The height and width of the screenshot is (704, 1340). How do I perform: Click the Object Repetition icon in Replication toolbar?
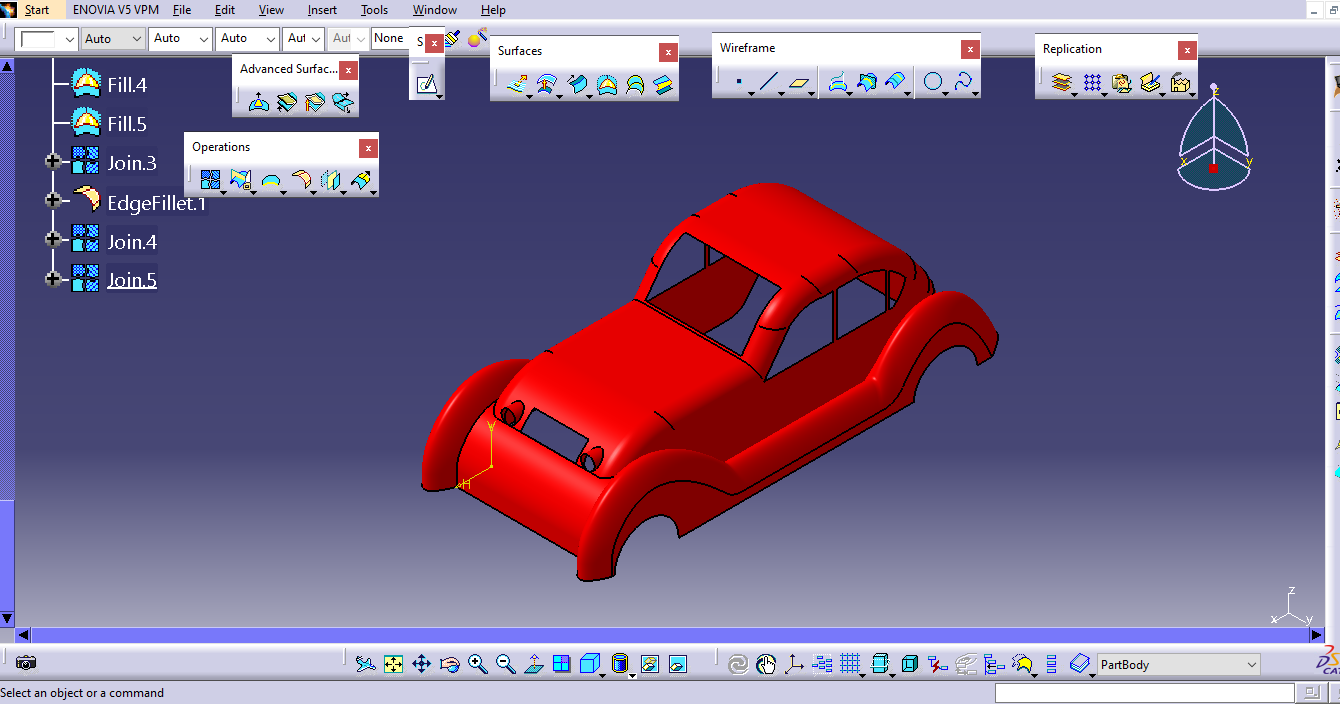pos(1061,83)
